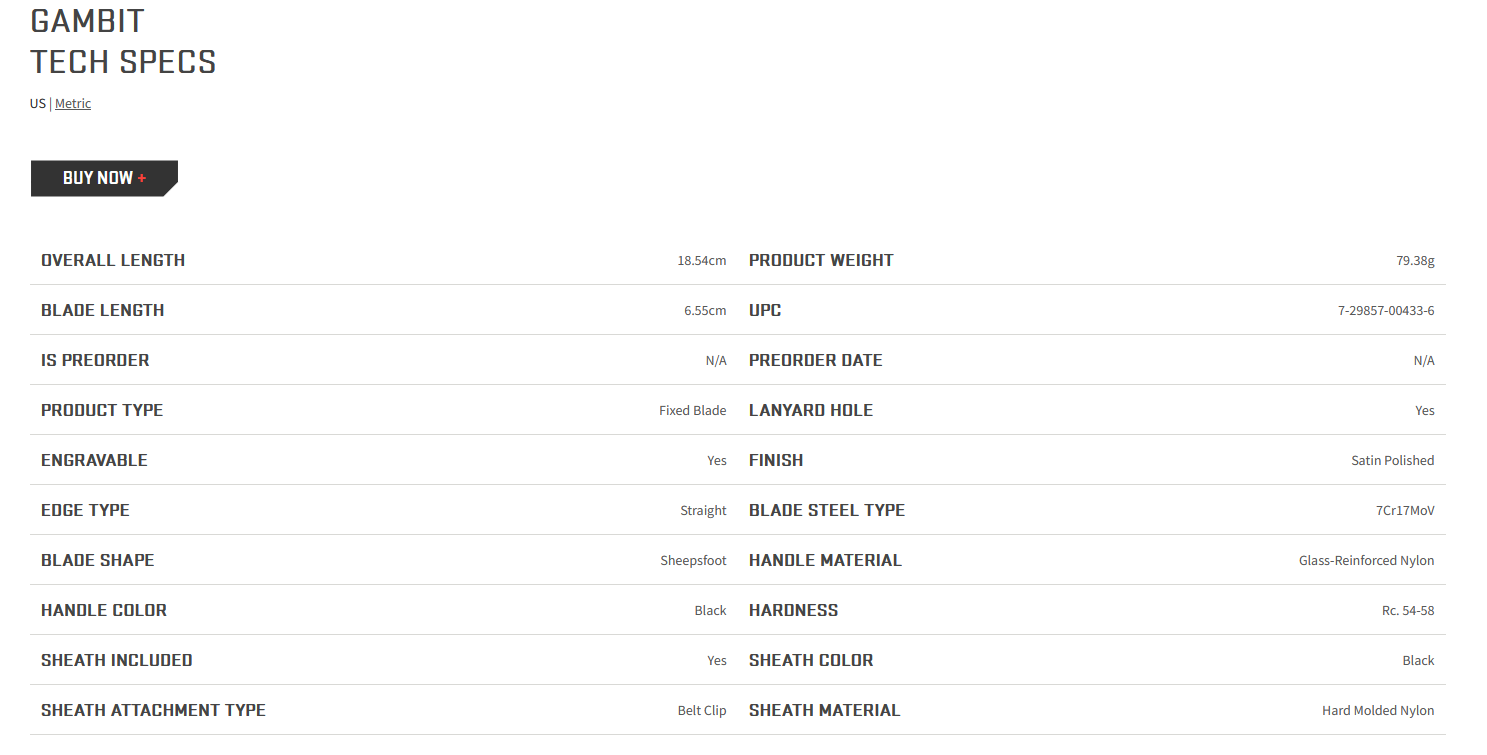Viewport: 1487px width, 755px height.
Task: Select the US units option
Action: coord(38,103)
